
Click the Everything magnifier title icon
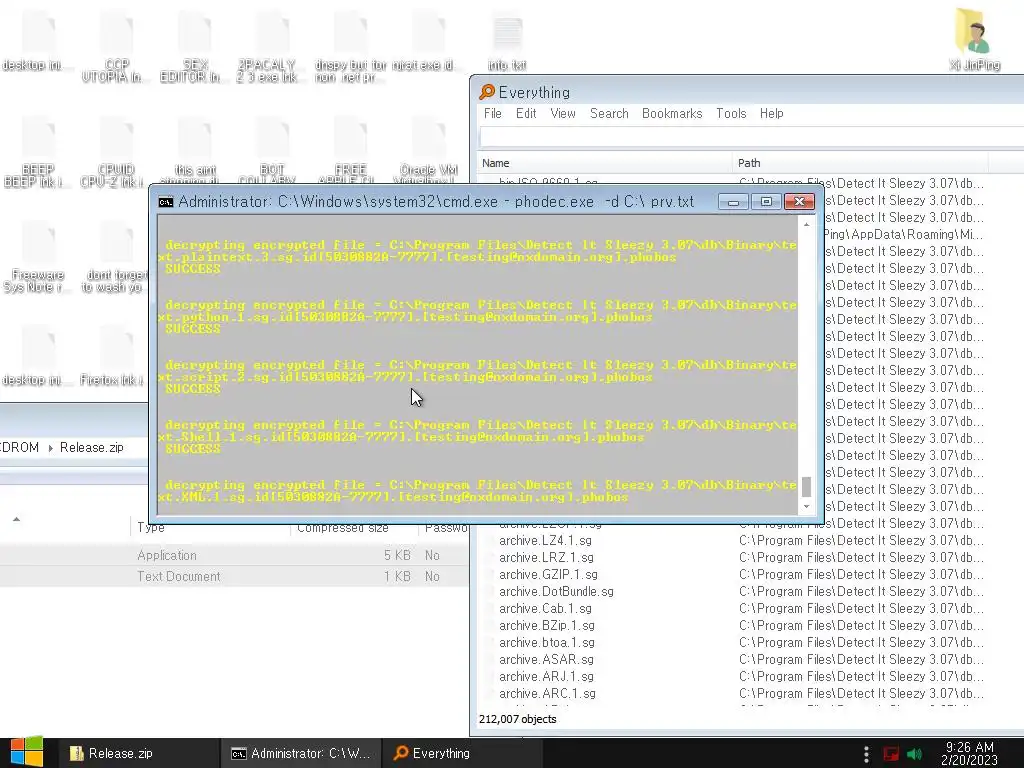487,92
